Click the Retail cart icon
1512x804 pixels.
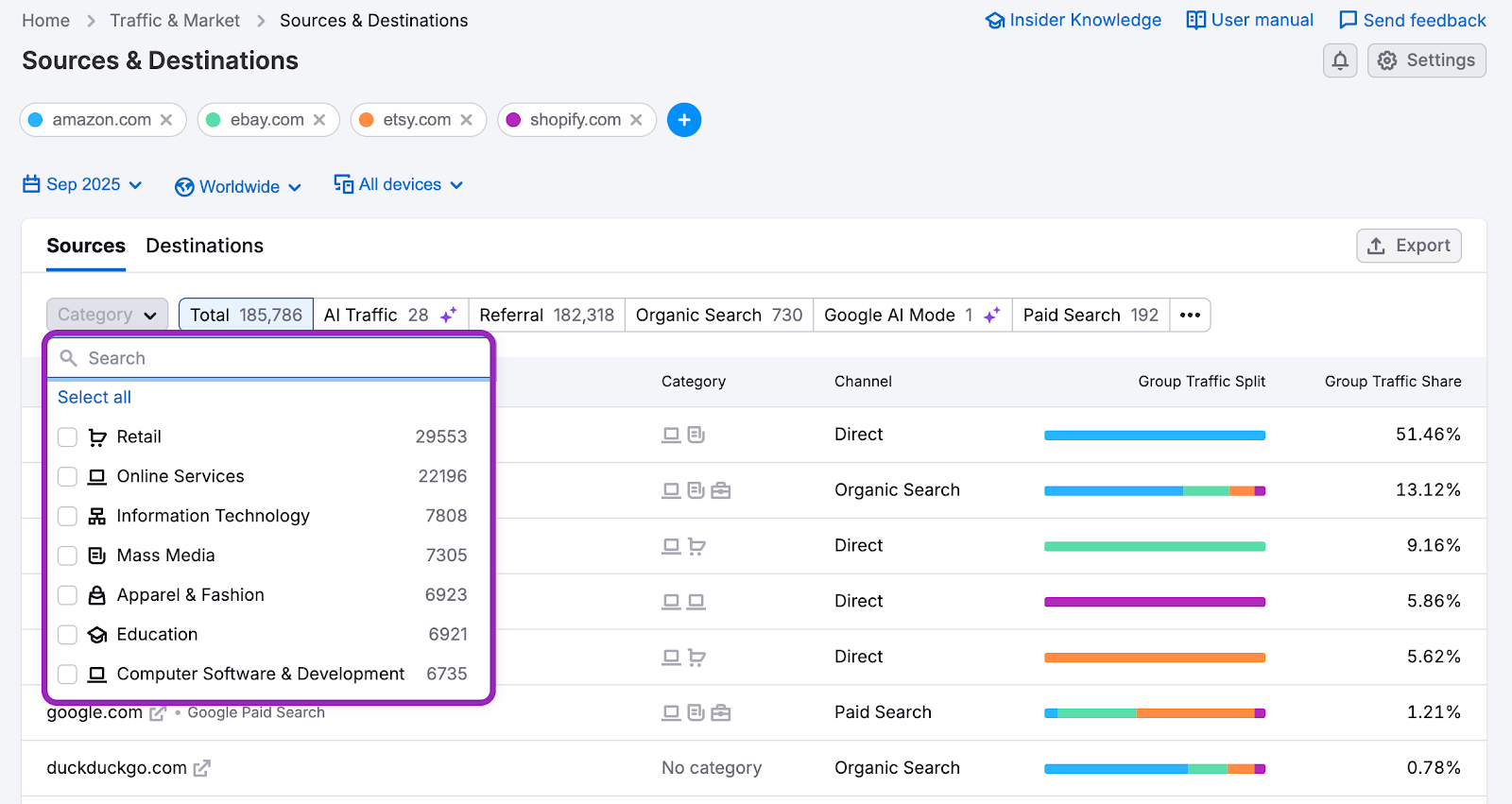pos(97,437)
